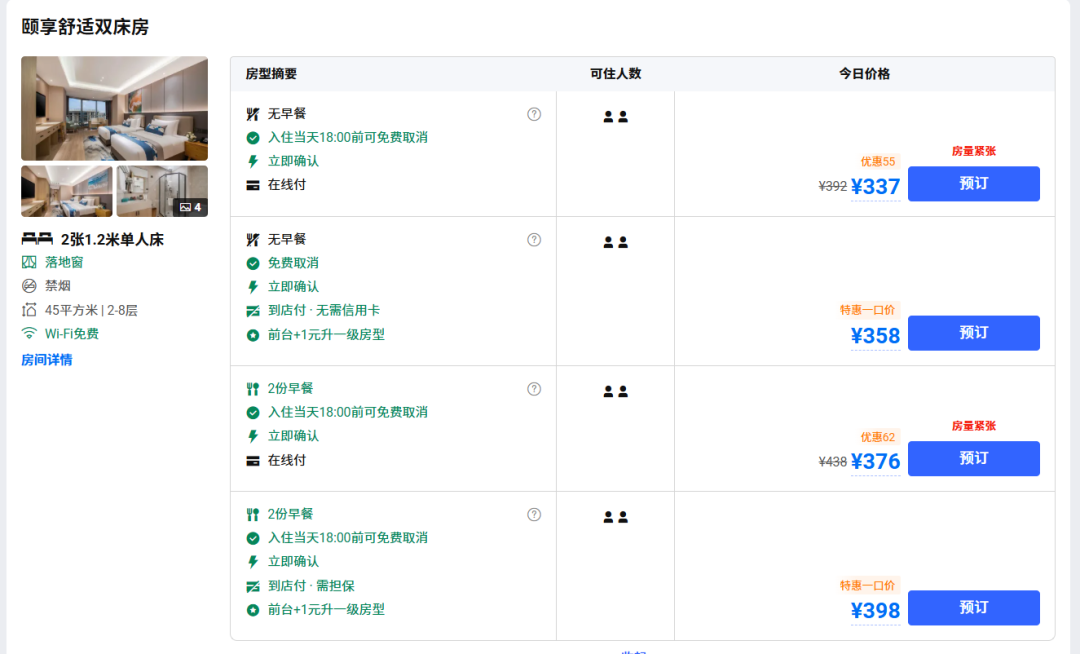Open 房间详情 room details link
This screenshot has width=1080, height=654.
coord(47,360)
